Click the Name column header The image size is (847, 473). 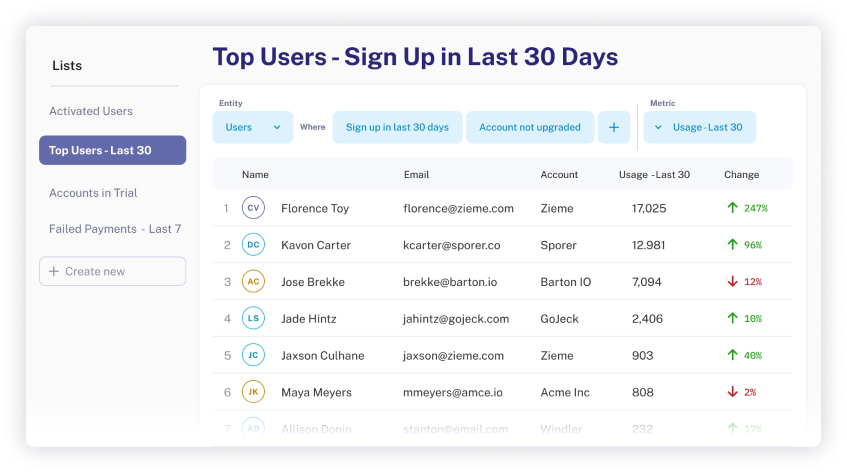click(255, 174)
